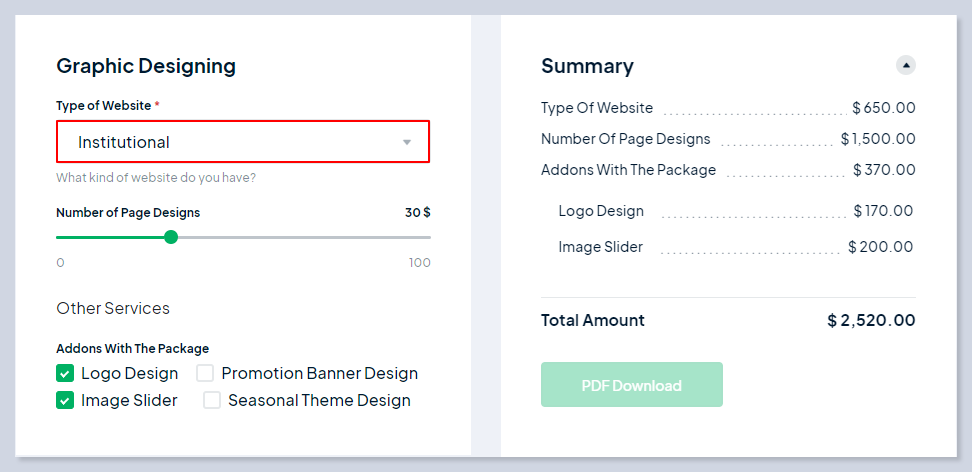The height and width of the screenshot is (472, 972).
Task: Collapse the Summary panel arrow icon
Action: 906,65
